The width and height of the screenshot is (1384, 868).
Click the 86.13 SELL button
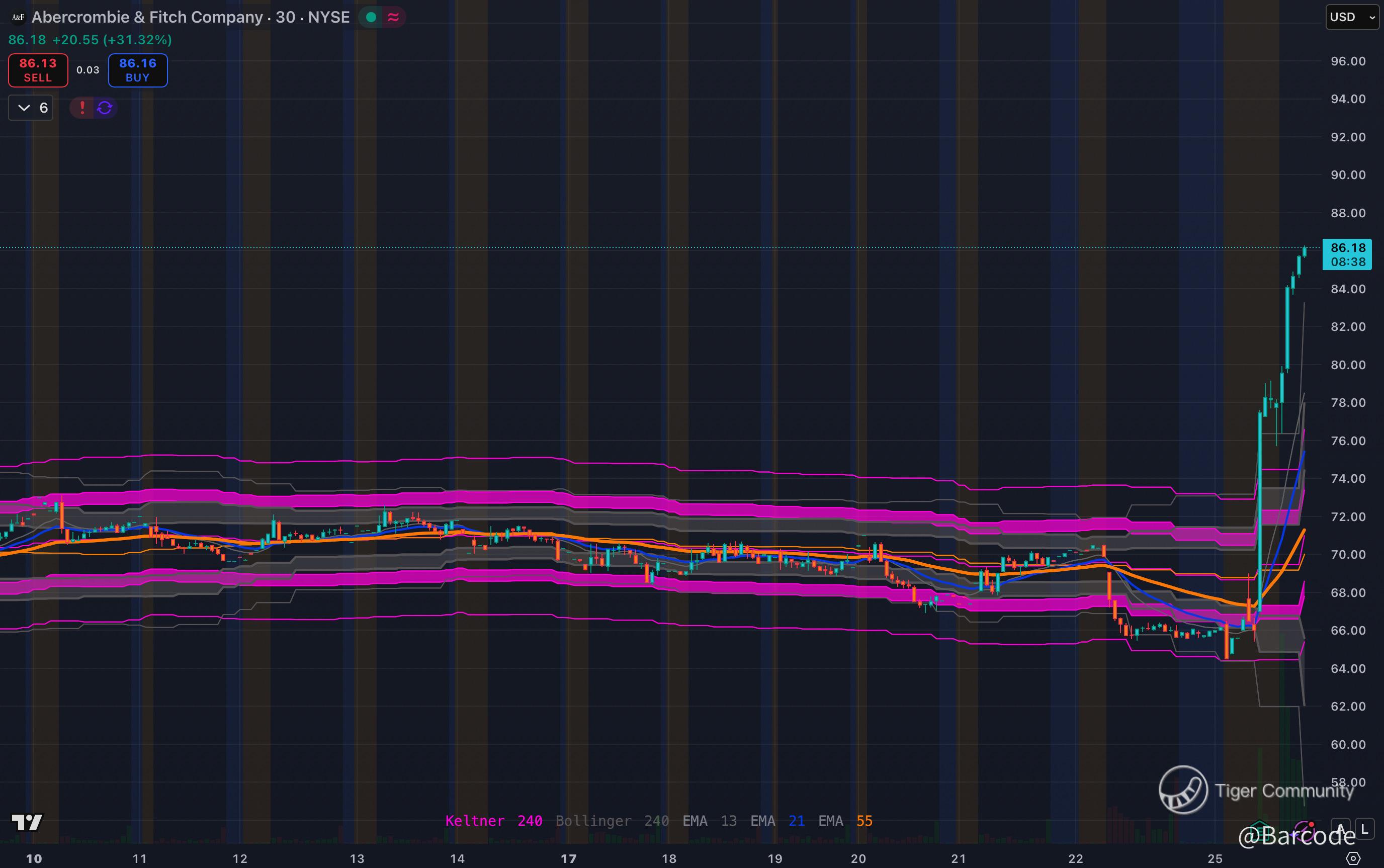(x=38, y=70)
